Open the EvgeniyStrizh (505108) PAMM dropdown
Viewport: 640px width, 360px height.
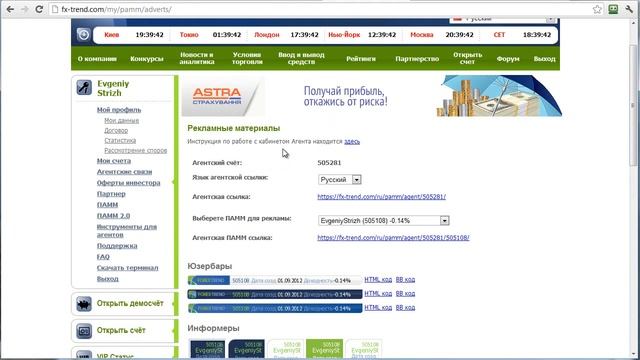pyautogui.click(x=384, y=221)
